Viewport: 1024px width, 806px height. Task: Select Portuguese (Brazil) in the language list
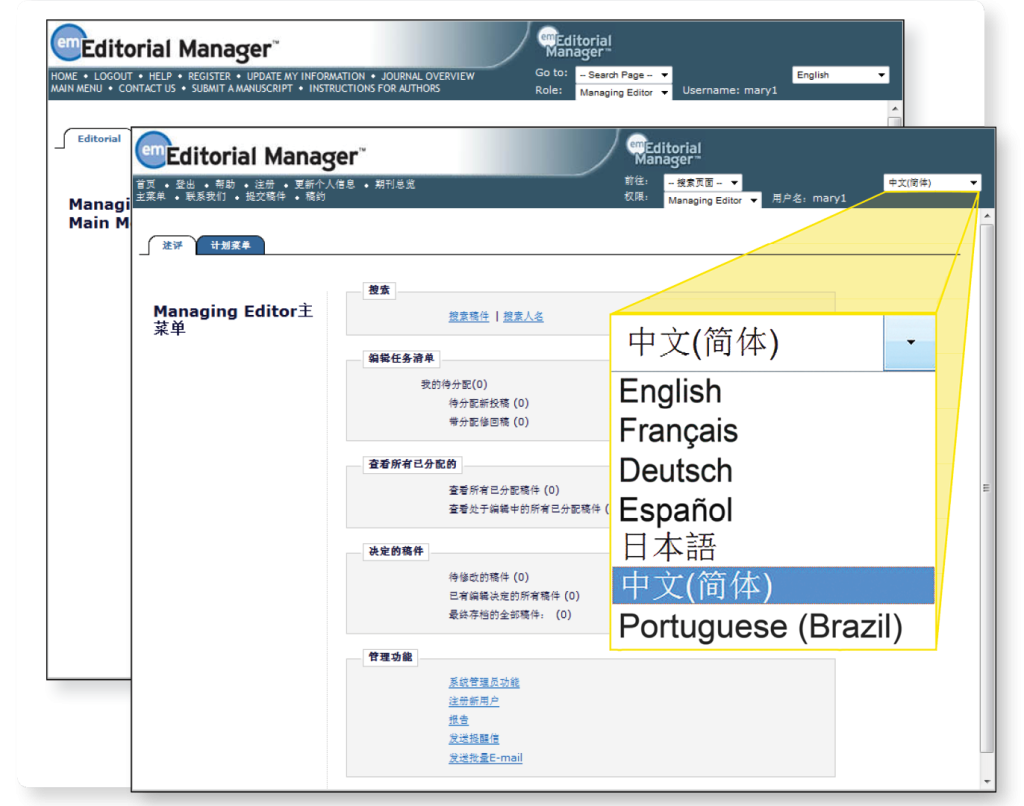[760, 627]
